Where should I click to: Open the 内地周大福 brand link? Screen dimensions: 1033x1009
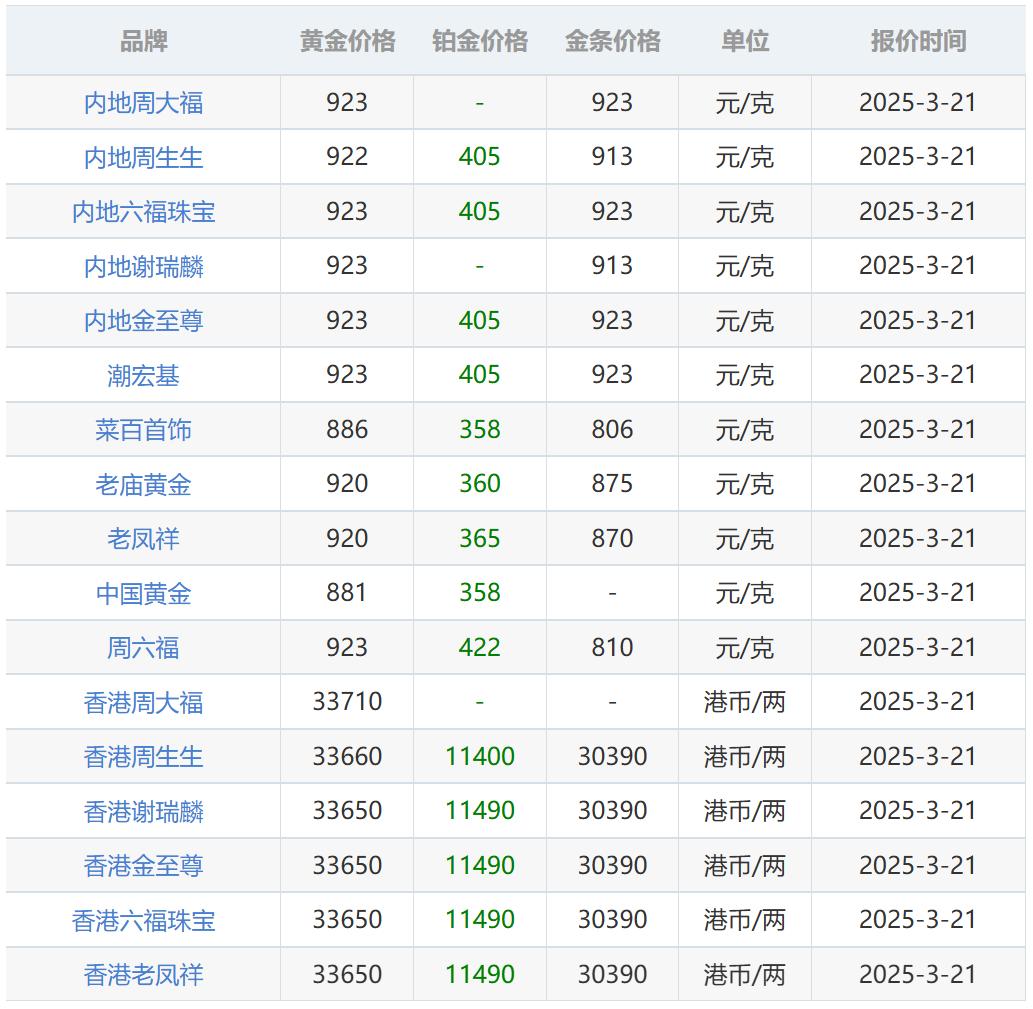[x=143, y=103]
